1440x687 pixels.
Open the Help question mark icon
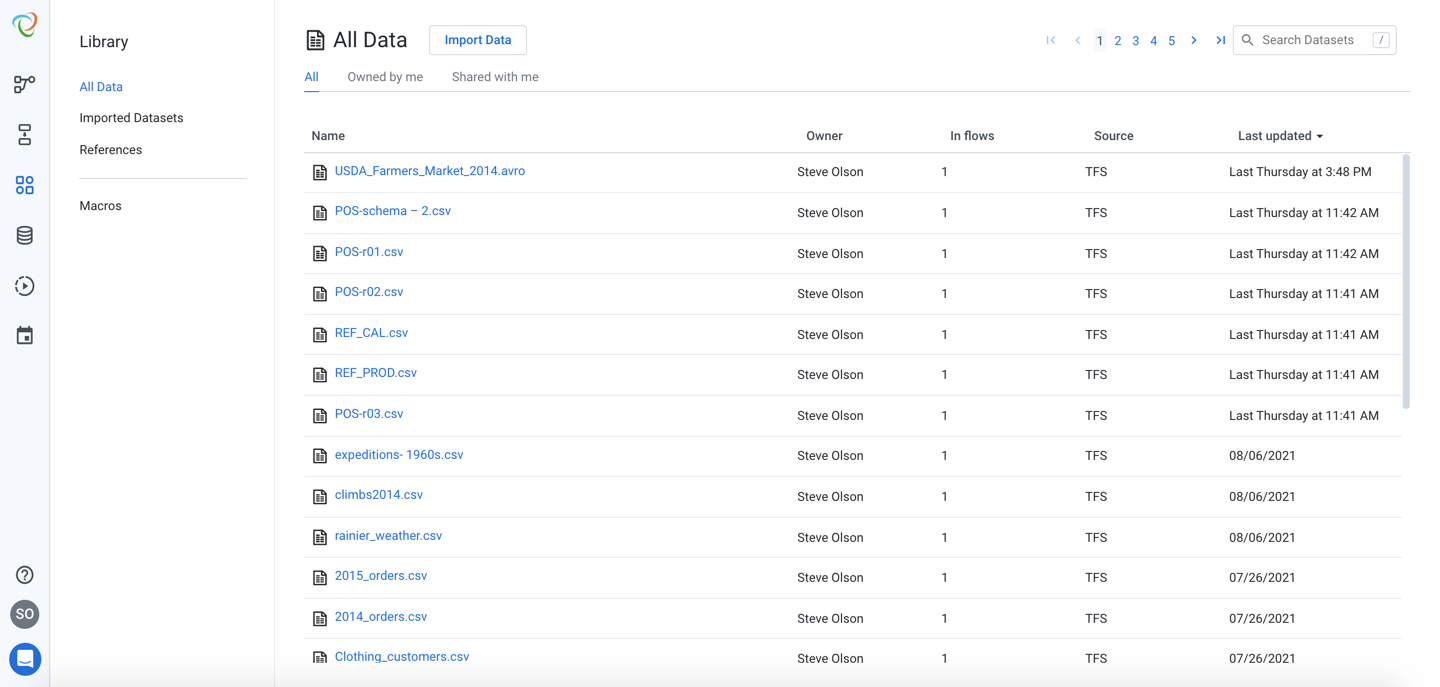click(x=24, y=575)
